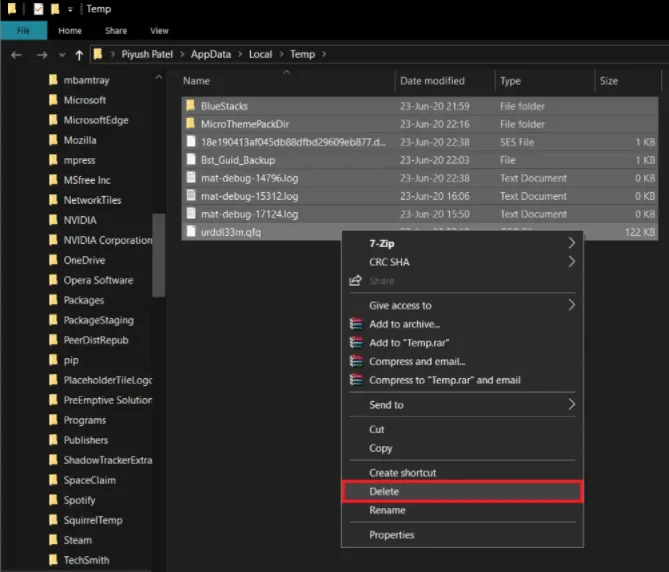This screenshot has width=669, height=572.
Task: Expand chevron after Temp in address bar
Action: [324, 54]
